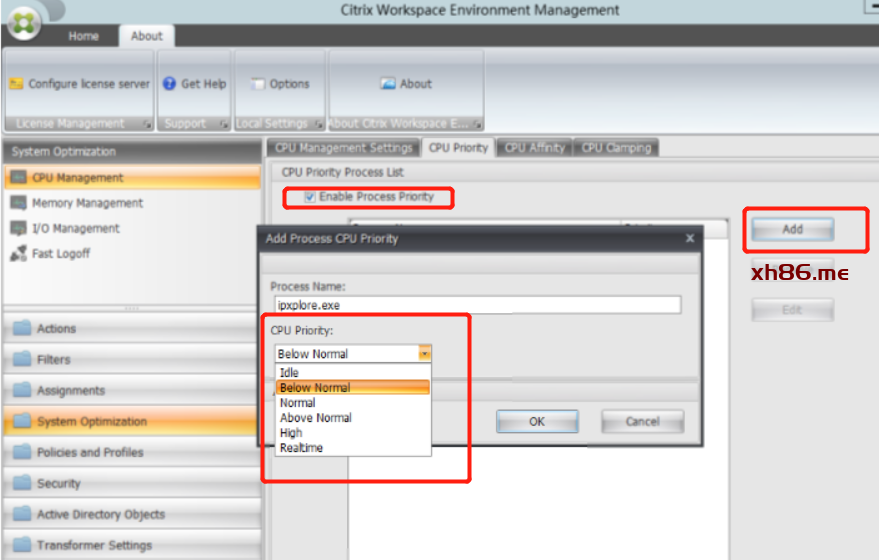The height and width of the screenshot is (560, 879).
Task: Switch to the Home ribbon tab
Action: [84, 36]
